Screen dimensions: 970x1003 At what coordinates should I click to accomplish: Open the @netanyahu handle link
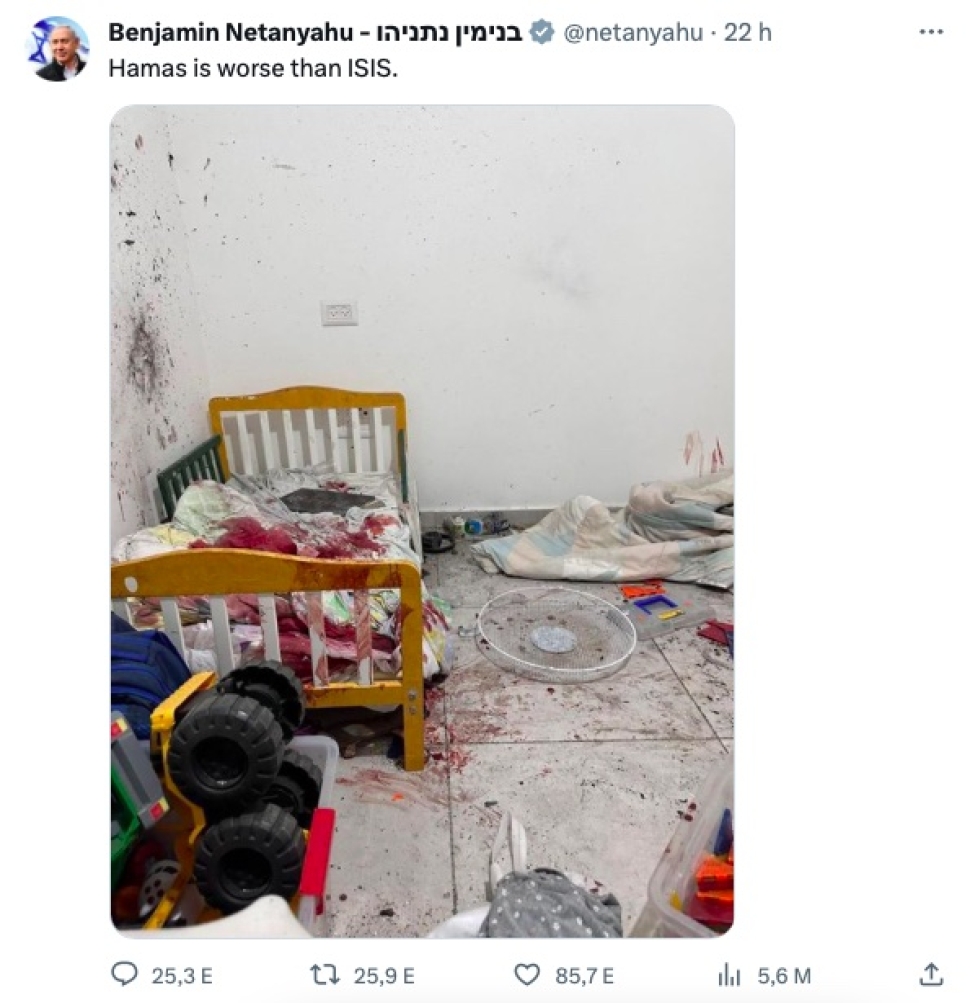coord(633,32)
